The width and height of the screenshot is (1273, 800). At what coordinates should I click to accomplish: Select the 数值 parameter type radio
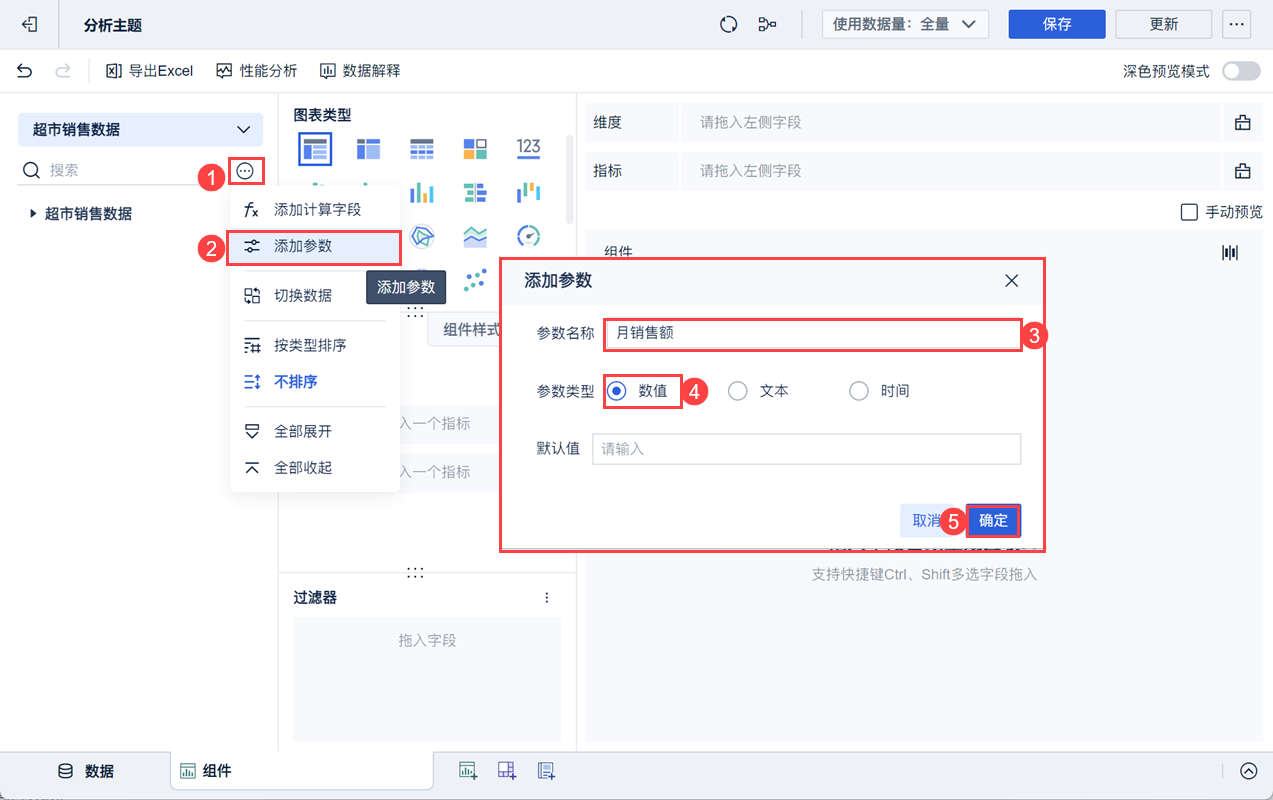[x=617, y=391]
